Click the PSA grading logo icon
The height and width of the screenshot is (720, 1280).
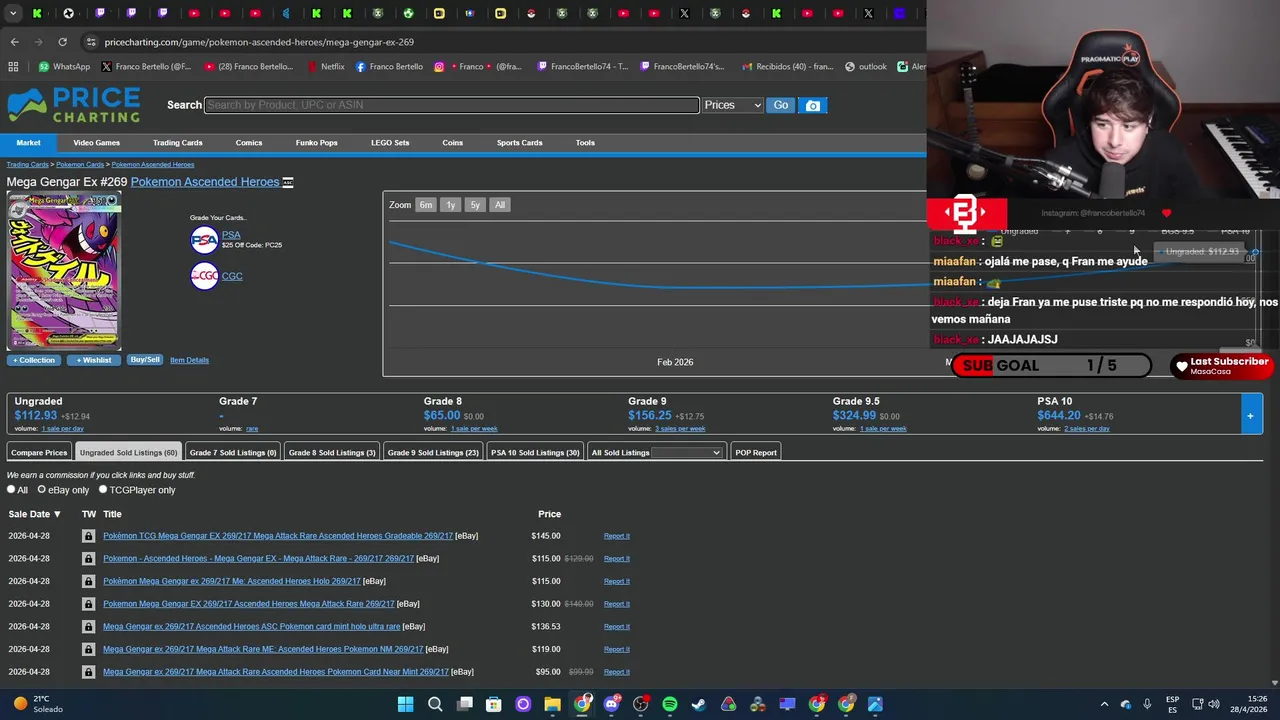pyautogui.click(x=204, y=240)
